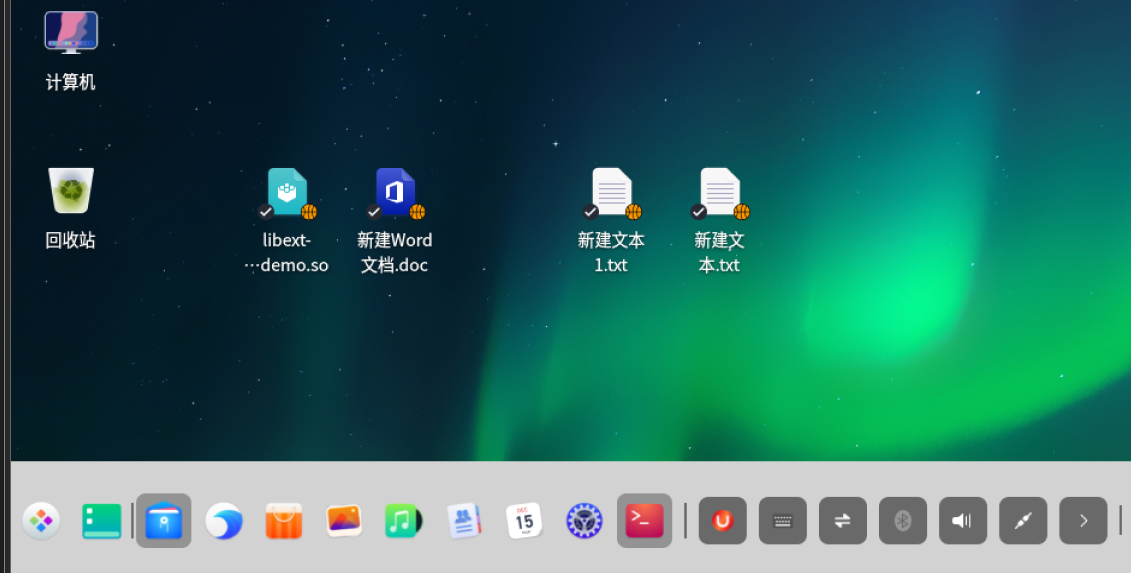Screen dimensions: 1131x573
Task: Switch to the terminal in the dock
Action: (644, 521)
